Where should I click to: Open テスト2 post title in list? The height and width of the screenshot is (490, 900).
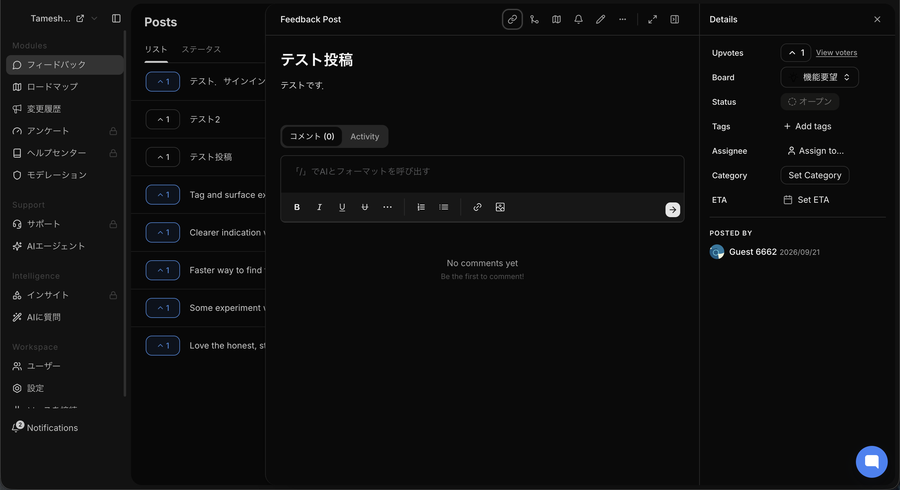point(205,119)
